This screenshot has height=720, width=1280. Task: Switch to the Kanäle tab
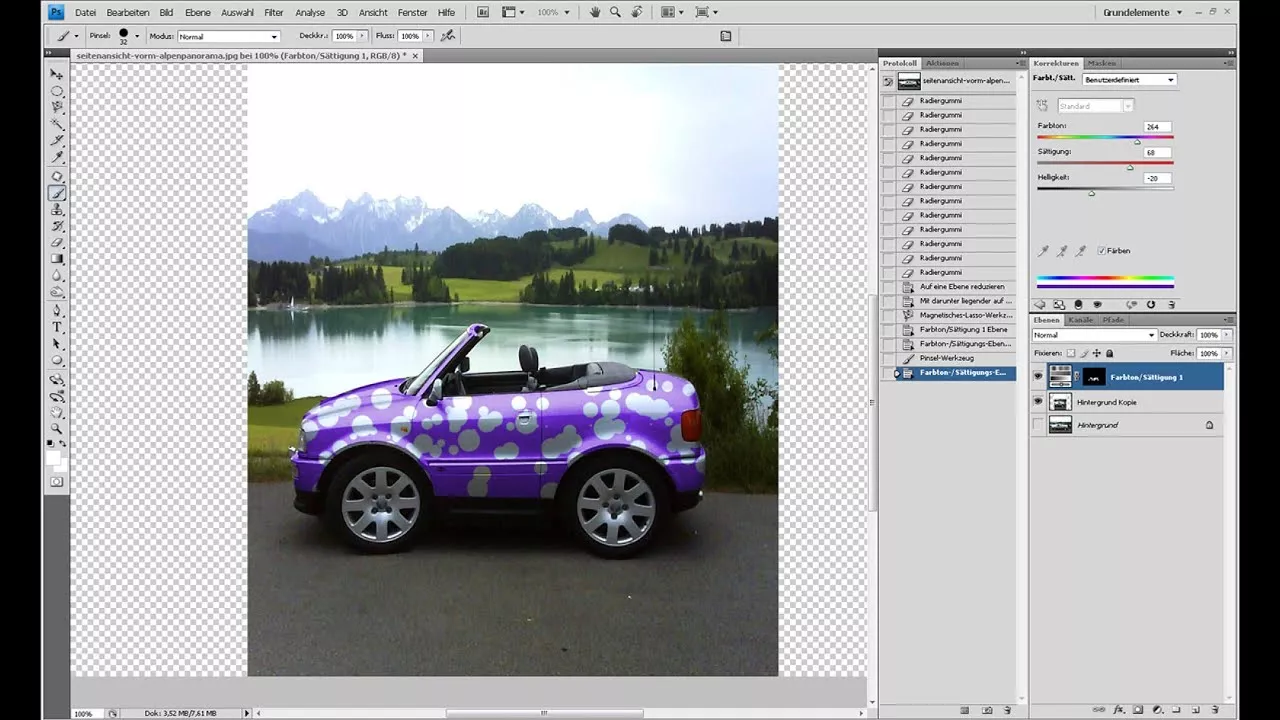(1081, 320)
